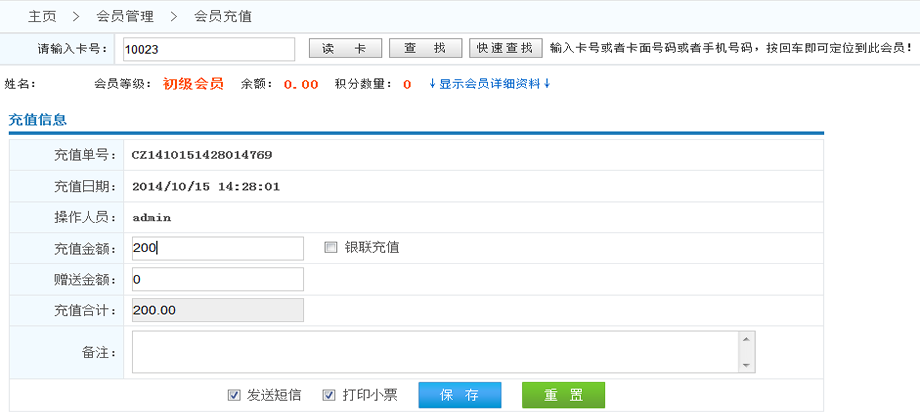Save the recharge with 保存
Screen dimensions: 921x419
click(459, 395)
